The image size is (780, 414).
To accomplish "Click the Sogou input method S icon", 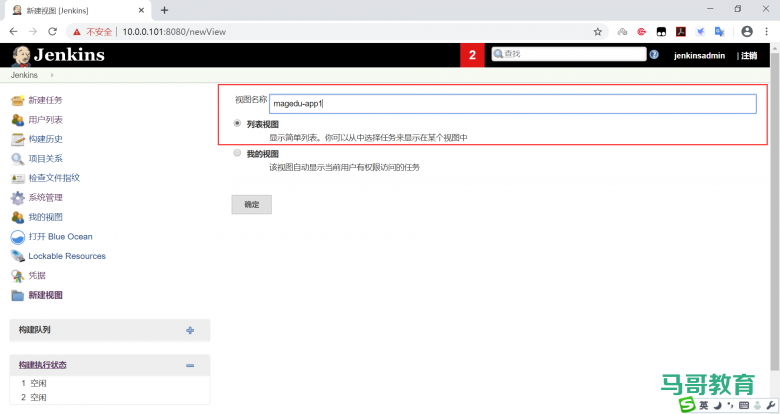I will (x=687, y=405).
